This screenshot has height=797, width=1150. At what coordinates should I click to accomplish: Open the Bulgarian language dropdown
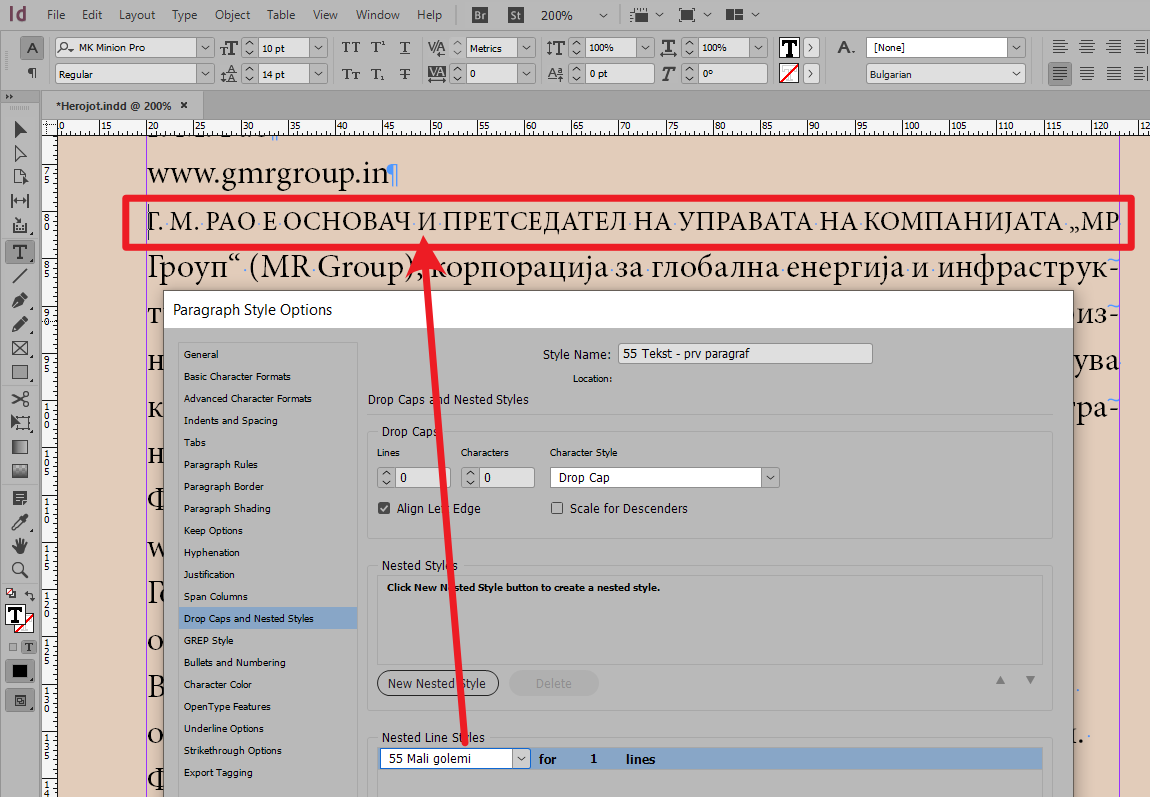[1016, 74]
